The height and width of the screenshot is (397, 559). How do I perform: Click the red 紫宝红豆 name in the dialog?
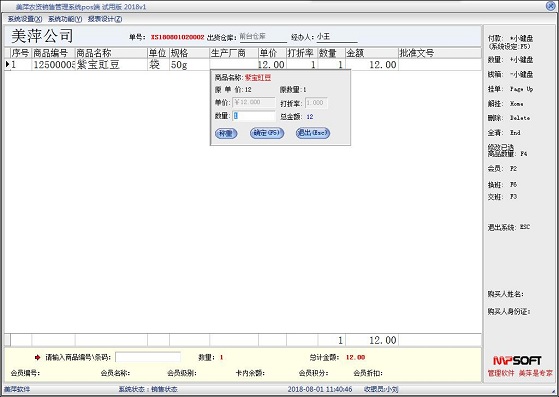pyautogui.click(x=258, y=78)
